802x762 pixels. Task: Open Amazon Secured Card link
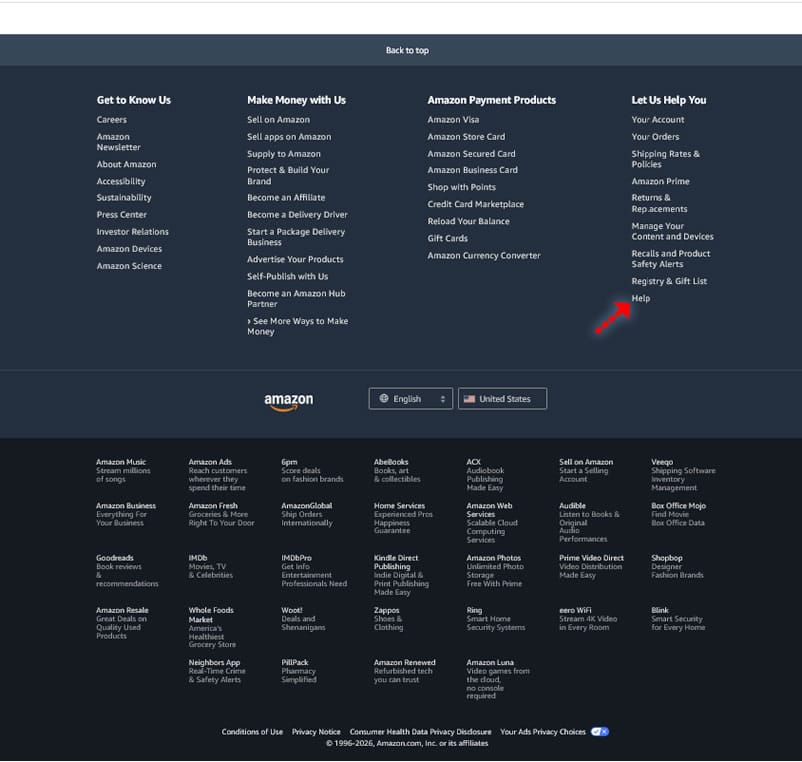tap(471, 154)
